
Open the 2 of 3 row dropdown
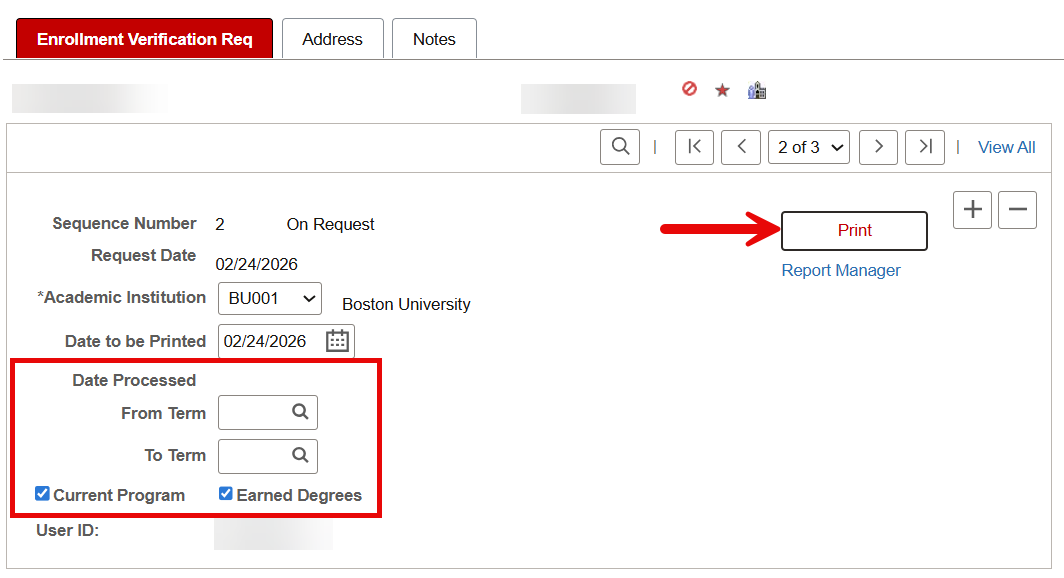[809, 147]
